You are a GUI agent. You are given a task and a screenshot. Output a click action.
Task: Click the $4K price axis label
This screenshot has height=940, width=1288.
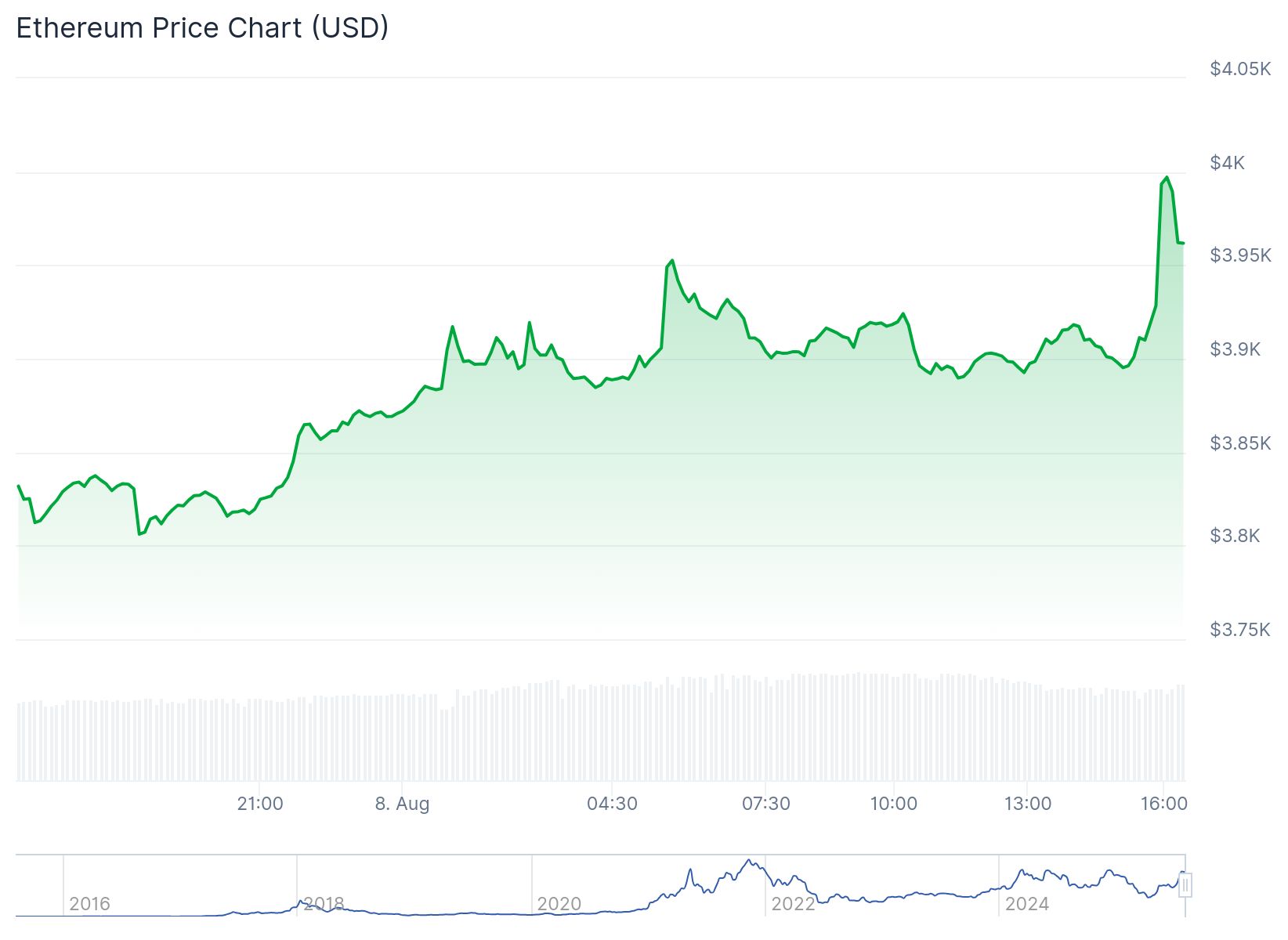[1227, 163]
